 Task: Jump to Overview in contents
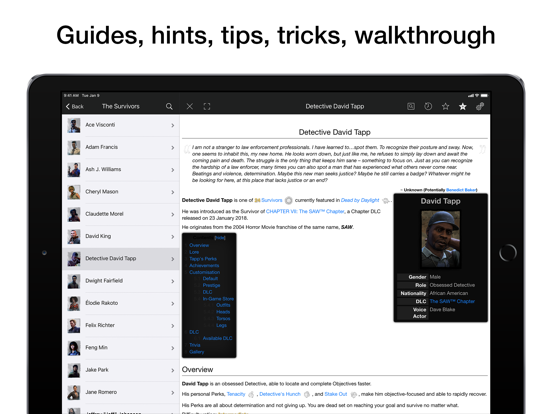click(x=199, y=245)
